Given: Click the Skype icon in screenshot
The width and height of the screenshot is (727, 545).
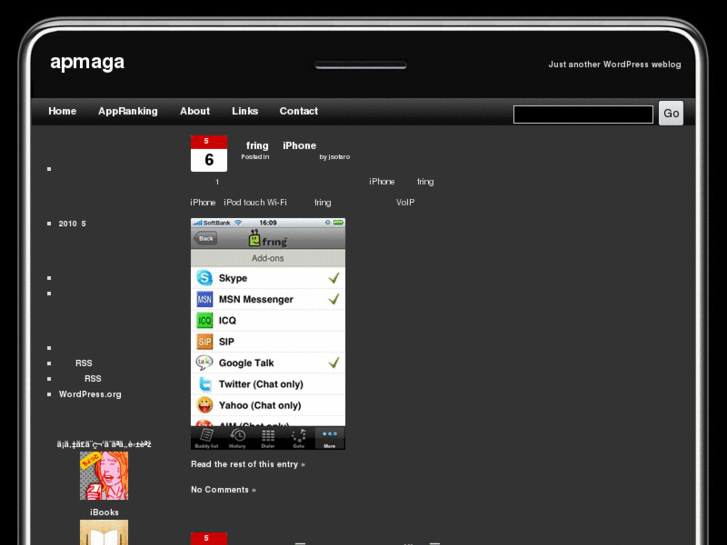Looking at the screenshot, I should 204,278.
